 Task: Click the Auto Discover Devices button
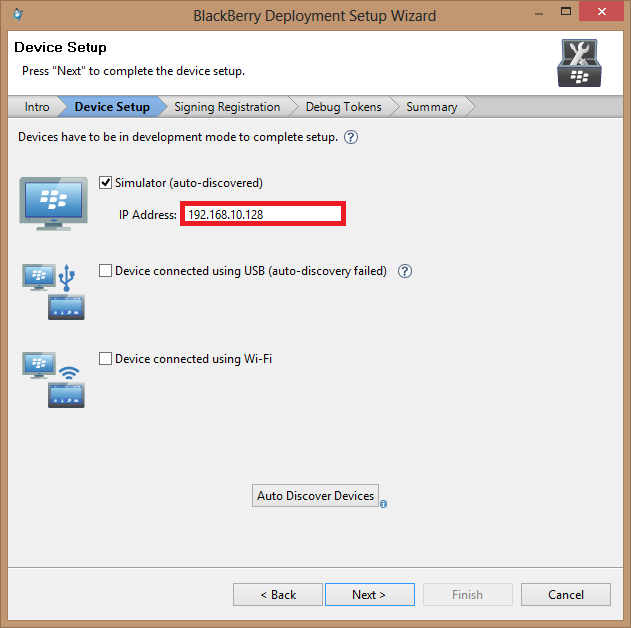(315, 496)
